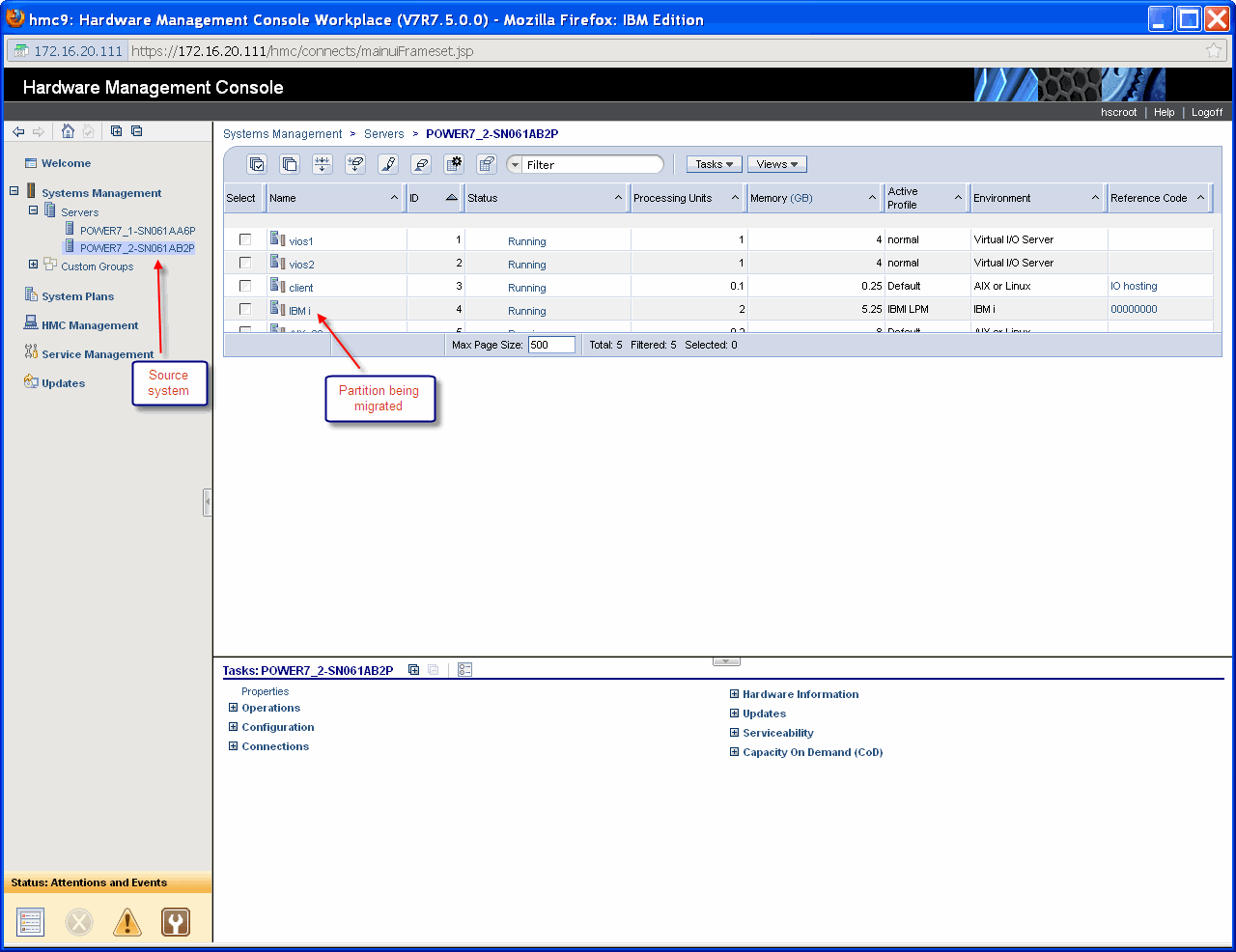Go to home page via house icon
The image size is (1236, 952).
pos(68,131)
